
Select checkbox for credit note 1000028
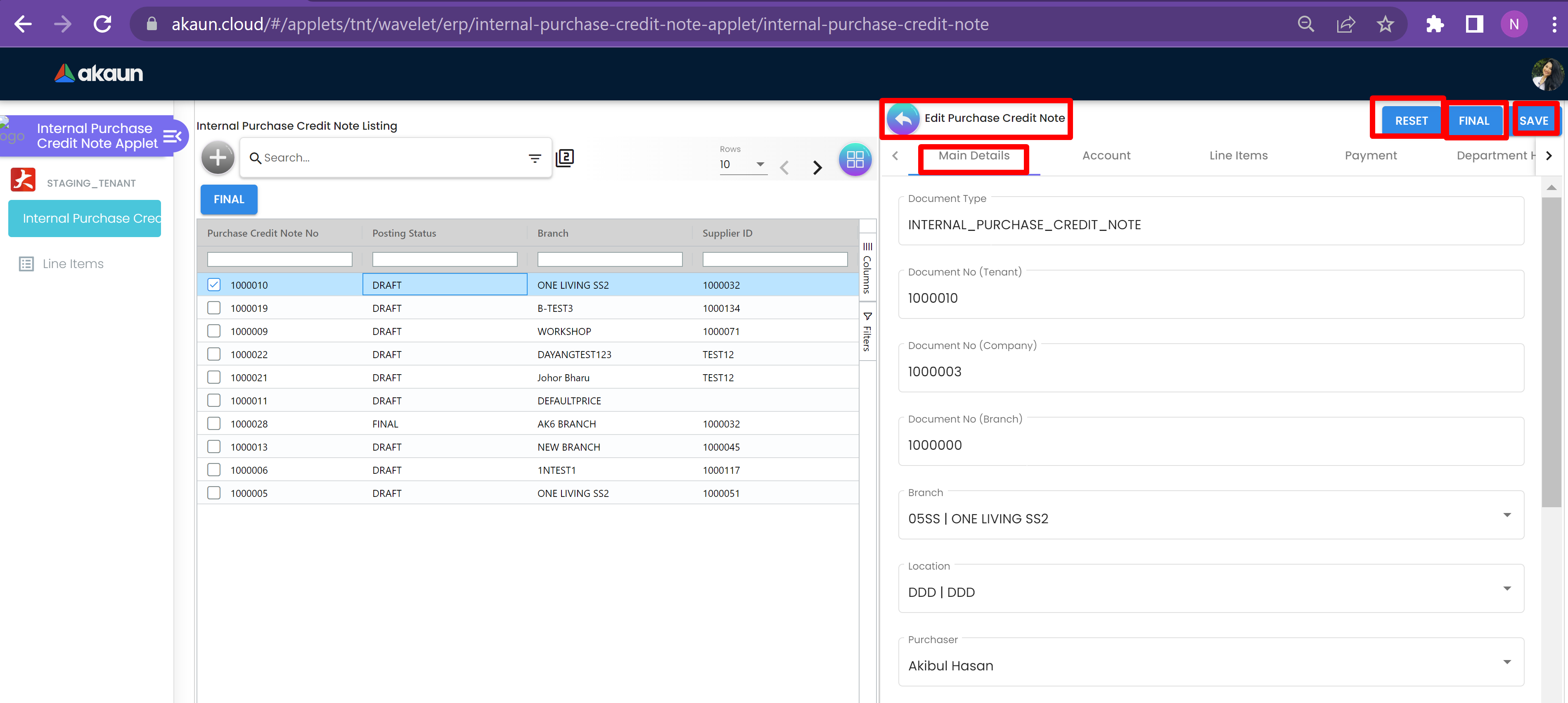pos(214,423)
